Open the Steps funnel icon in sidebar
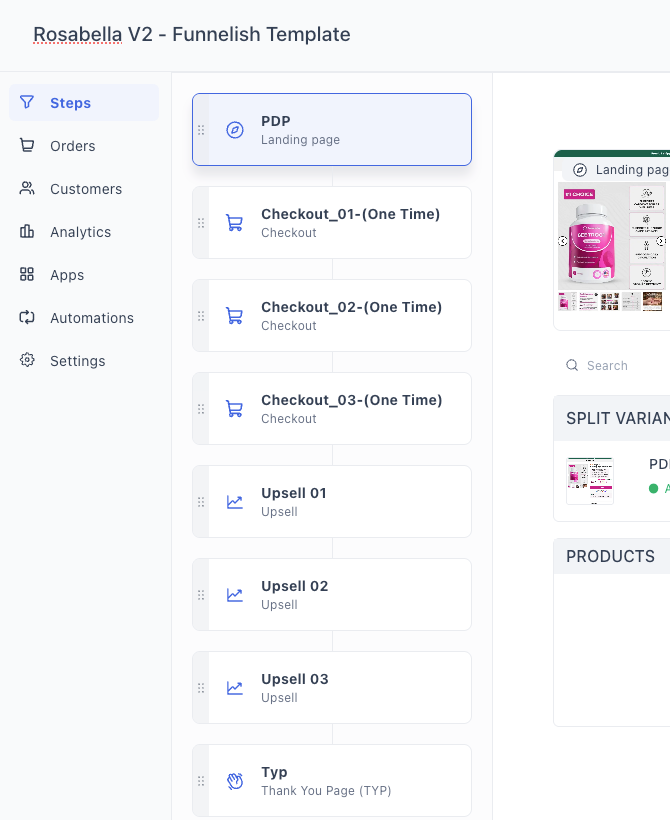Screen dimensions: 670x820 (27, 102)
